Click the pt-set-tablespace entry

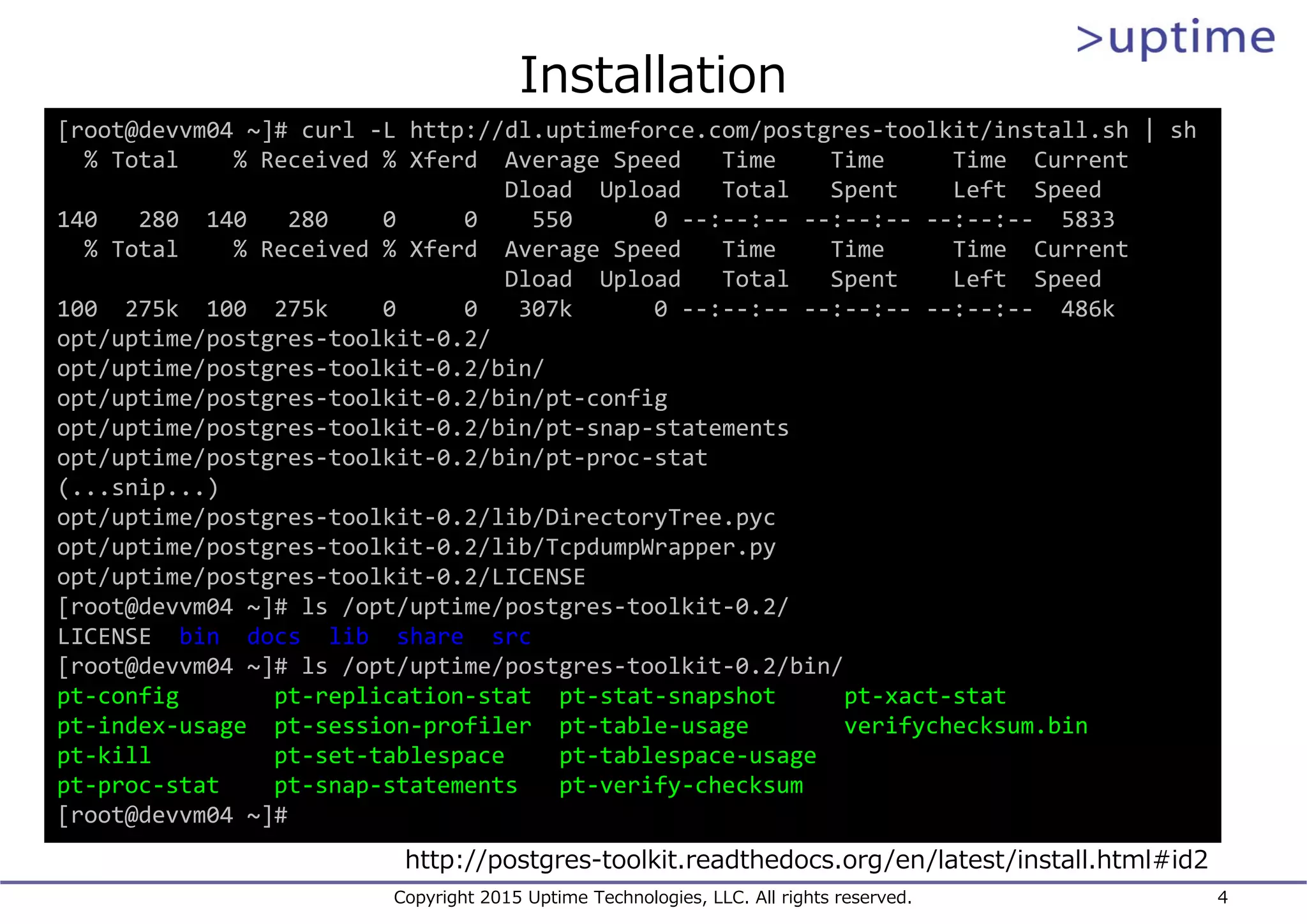point(389,756)
